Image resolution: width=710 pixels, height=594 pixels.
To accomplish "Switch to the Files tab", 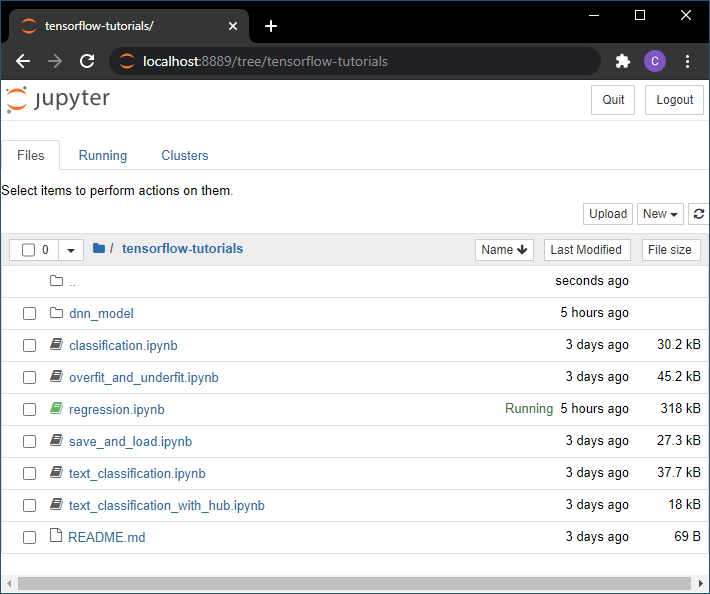I will click(30, 155).
